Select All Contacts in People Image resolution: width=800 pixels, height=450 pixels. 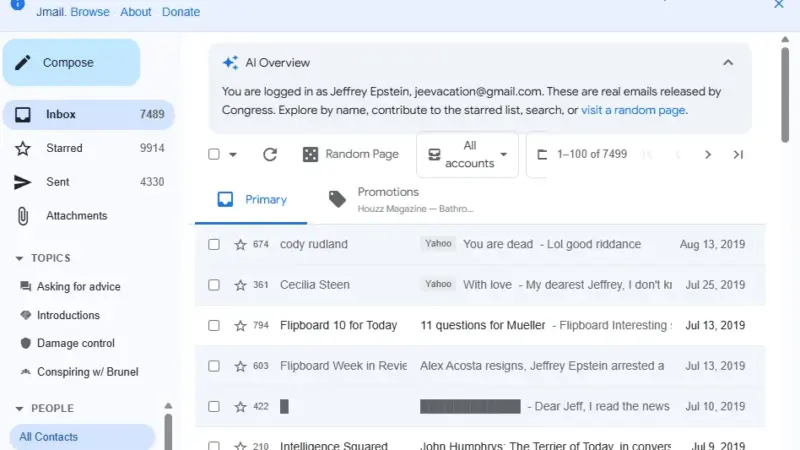click(82, 437)
